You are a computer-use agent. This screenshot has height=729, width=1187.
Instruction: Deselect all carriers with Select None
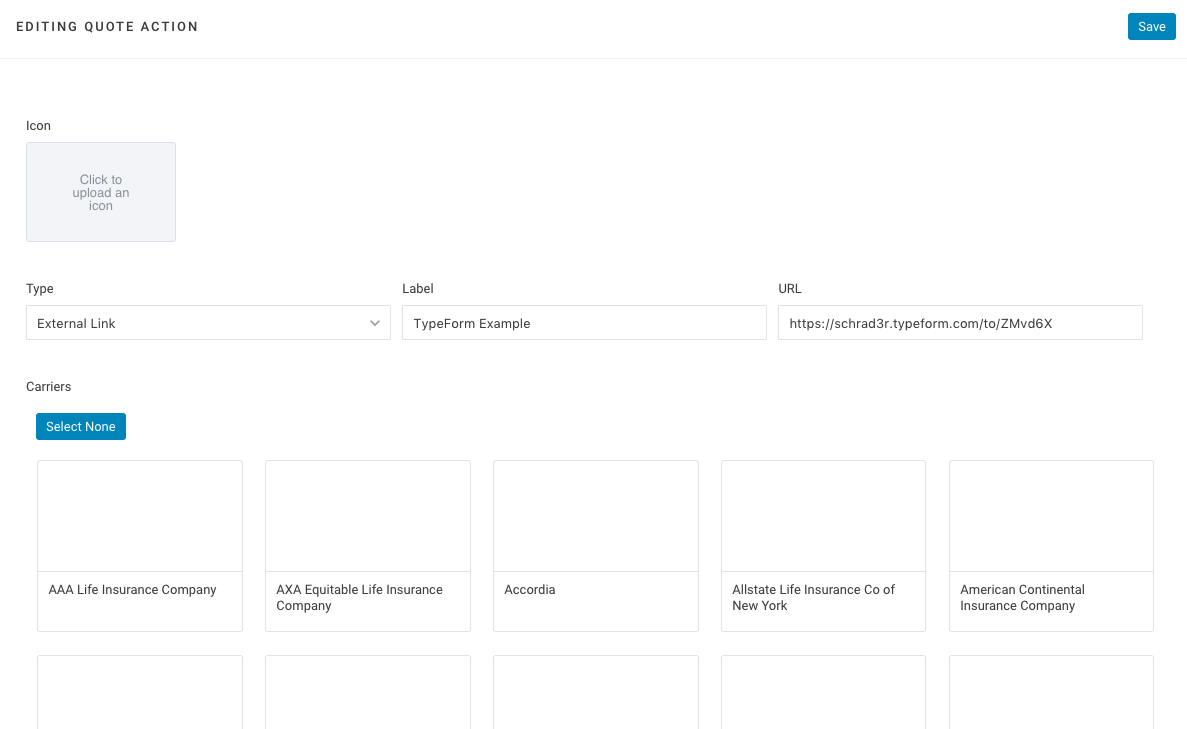click(81, 427)
